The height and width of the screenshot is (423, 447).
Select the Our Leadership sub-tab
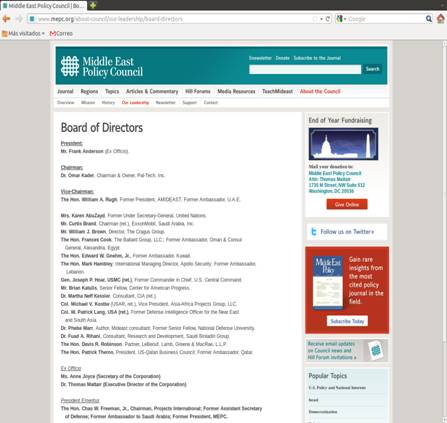tap(135, 103)
